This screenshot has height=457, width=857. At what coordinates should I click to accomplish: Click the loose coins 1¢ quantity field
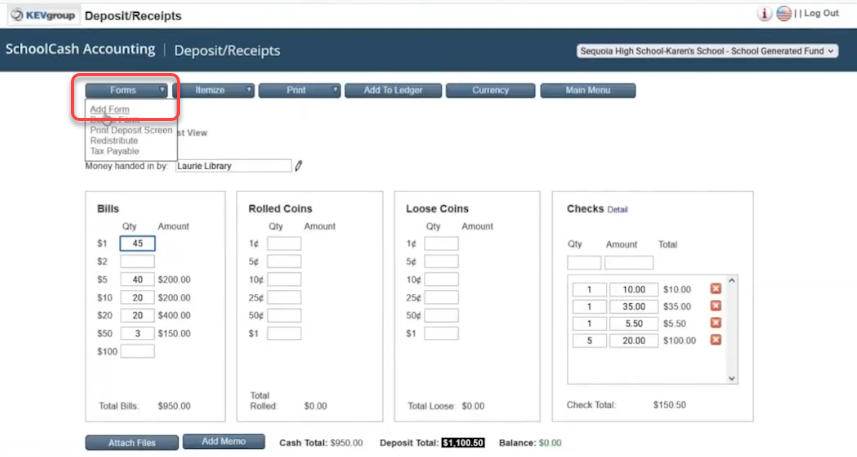pyautogui.click(x=441, y=243)
